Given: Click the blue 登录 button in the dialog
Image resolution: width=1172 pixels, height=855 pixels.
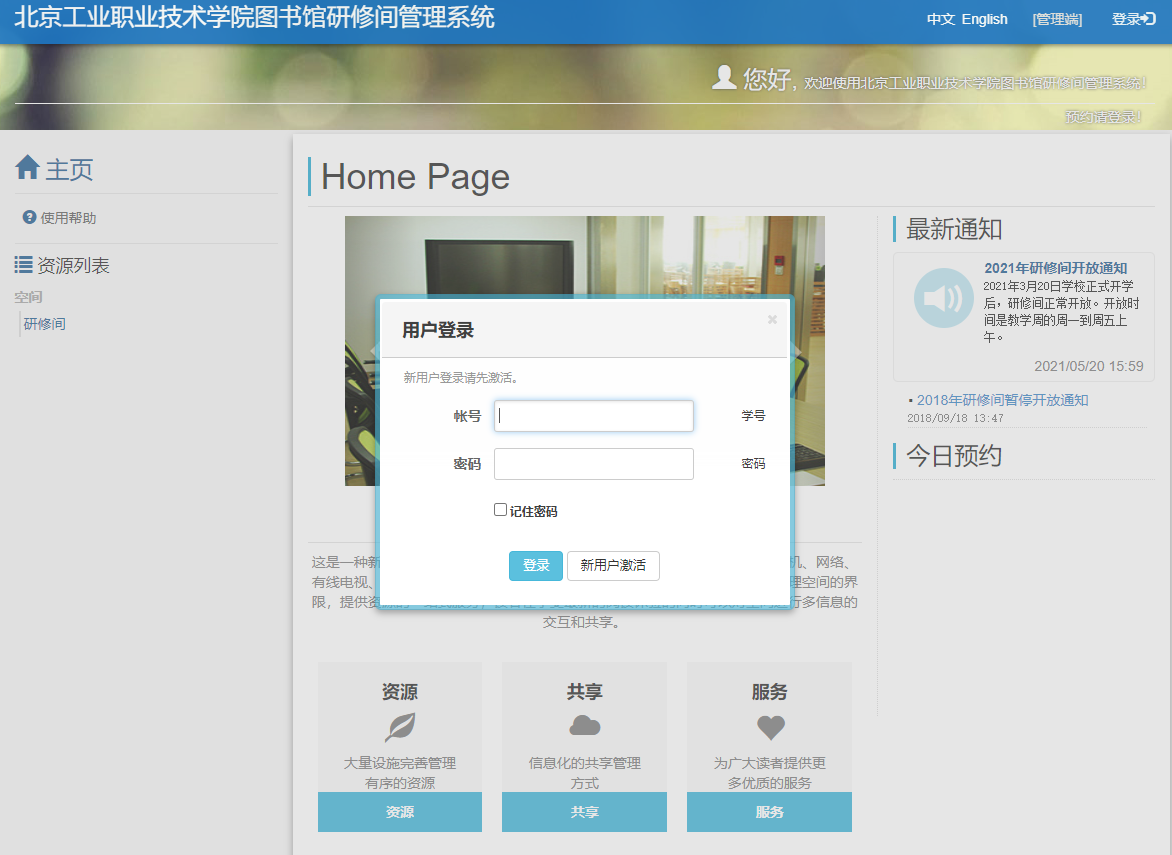Looking at the screenshot, I should (536, 566).
